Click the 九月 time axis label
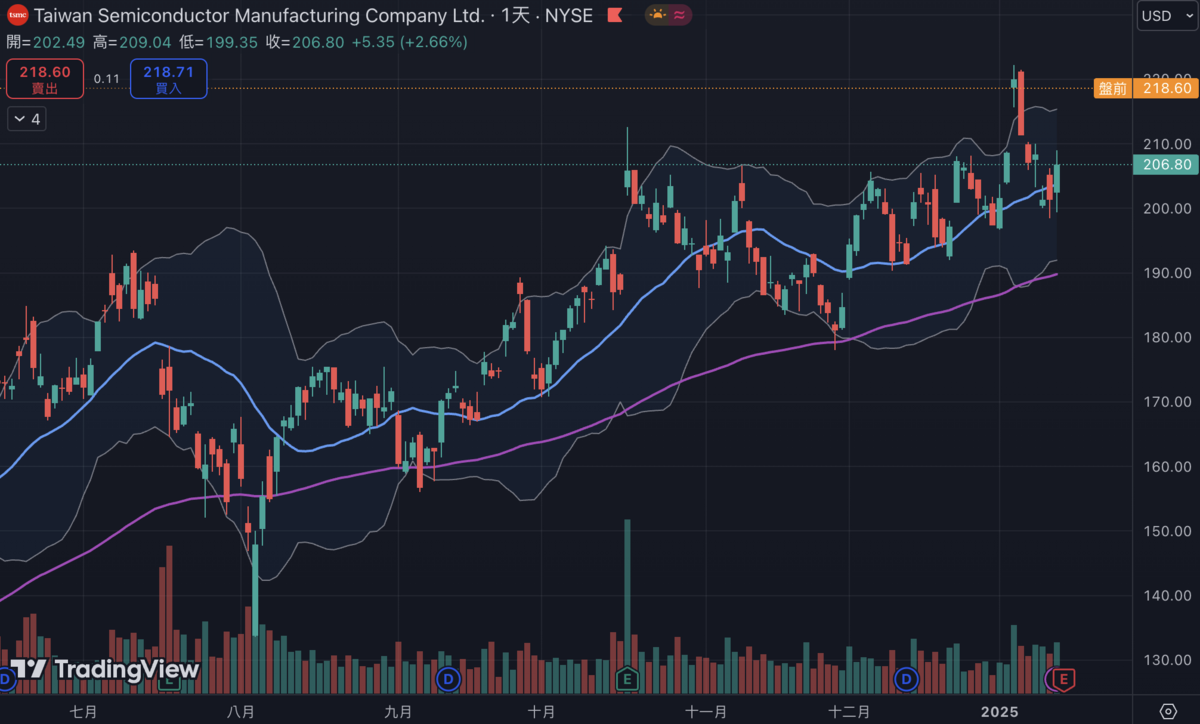The height and width of the screenshot is (724, 1200). coord(398,711)
